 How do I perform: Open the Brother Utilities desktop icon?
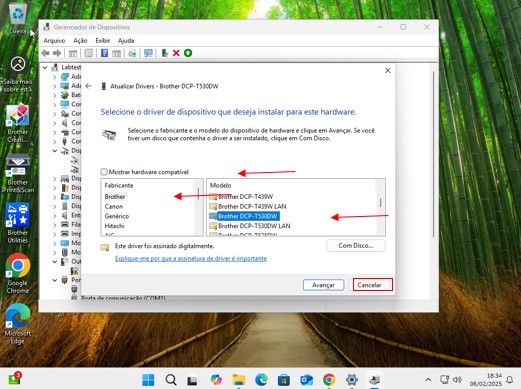18,223
